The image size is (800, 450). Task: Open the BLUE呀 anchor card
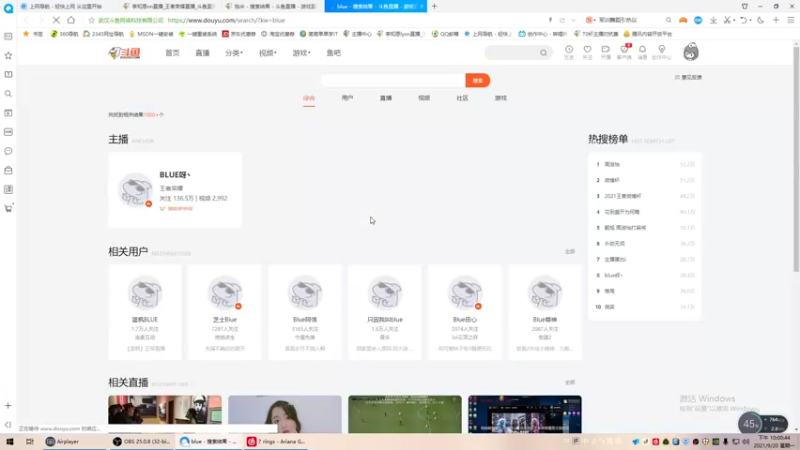pos(175,190)
